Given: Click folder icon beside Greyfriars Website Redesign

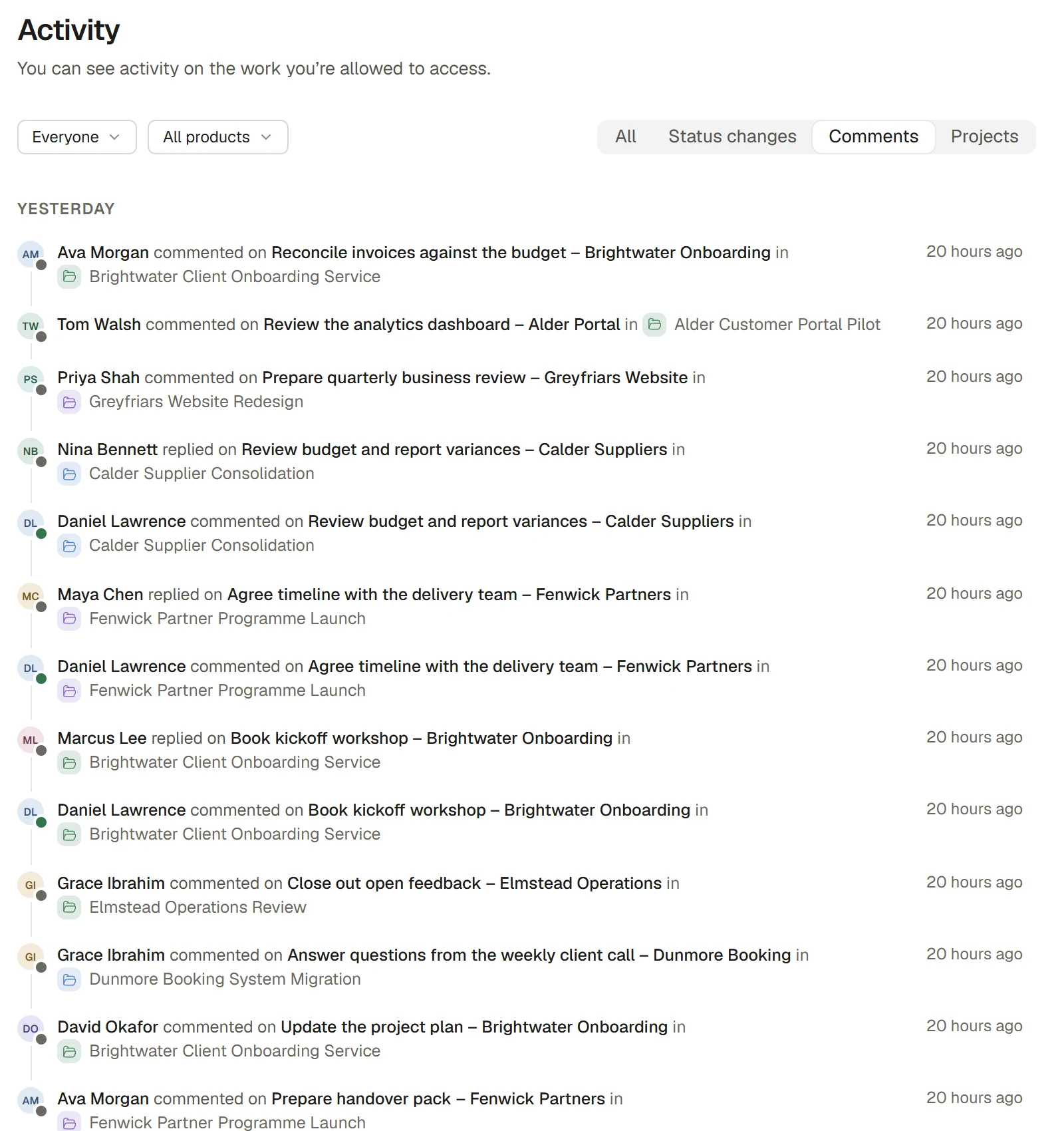Looking at the screenshot, I should [69, 402].
